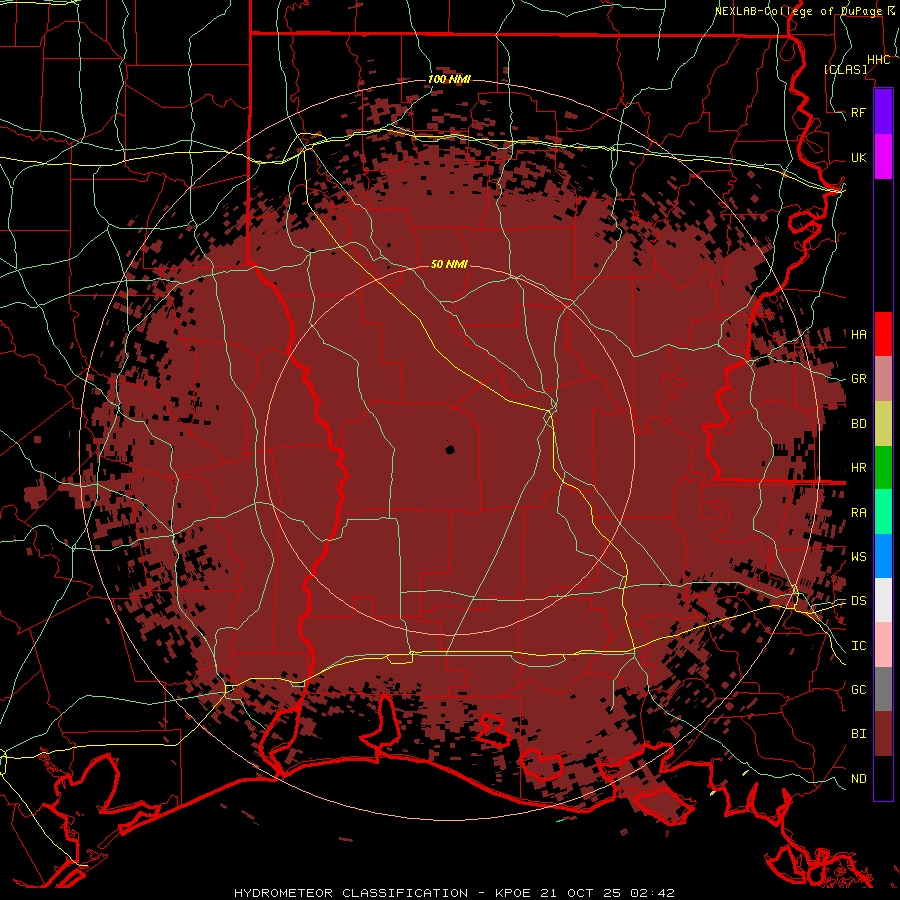Click the GR legend text label
The width and height of the screenshot is (900, 900).
click(x=859, y=379)
